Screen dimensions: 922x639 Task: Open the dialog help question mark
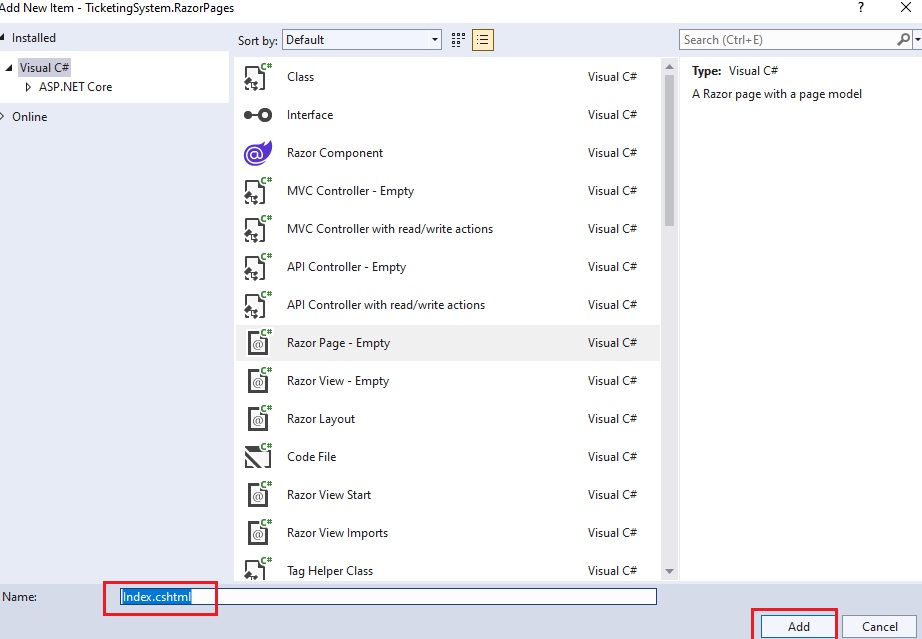click(x=861, y=8)
